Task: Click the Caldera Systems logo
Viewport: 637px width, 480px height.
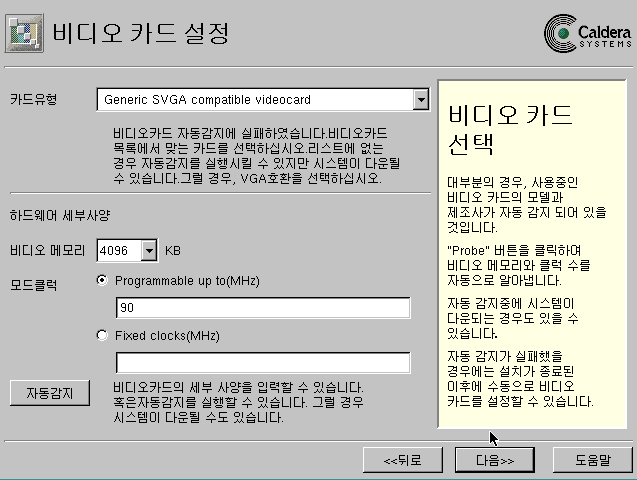Action: click(x=588, y=33)
